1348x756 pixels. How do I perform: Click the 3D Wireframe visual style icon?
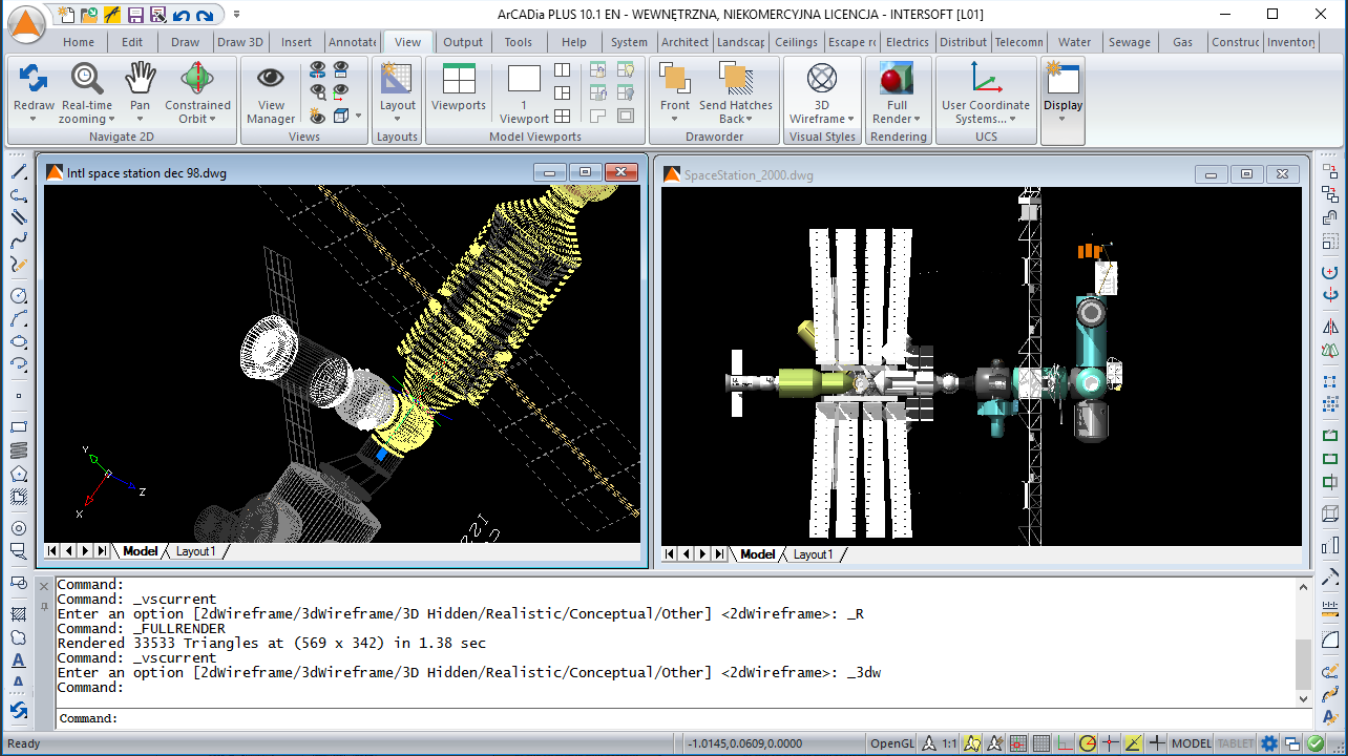(822, 78)
